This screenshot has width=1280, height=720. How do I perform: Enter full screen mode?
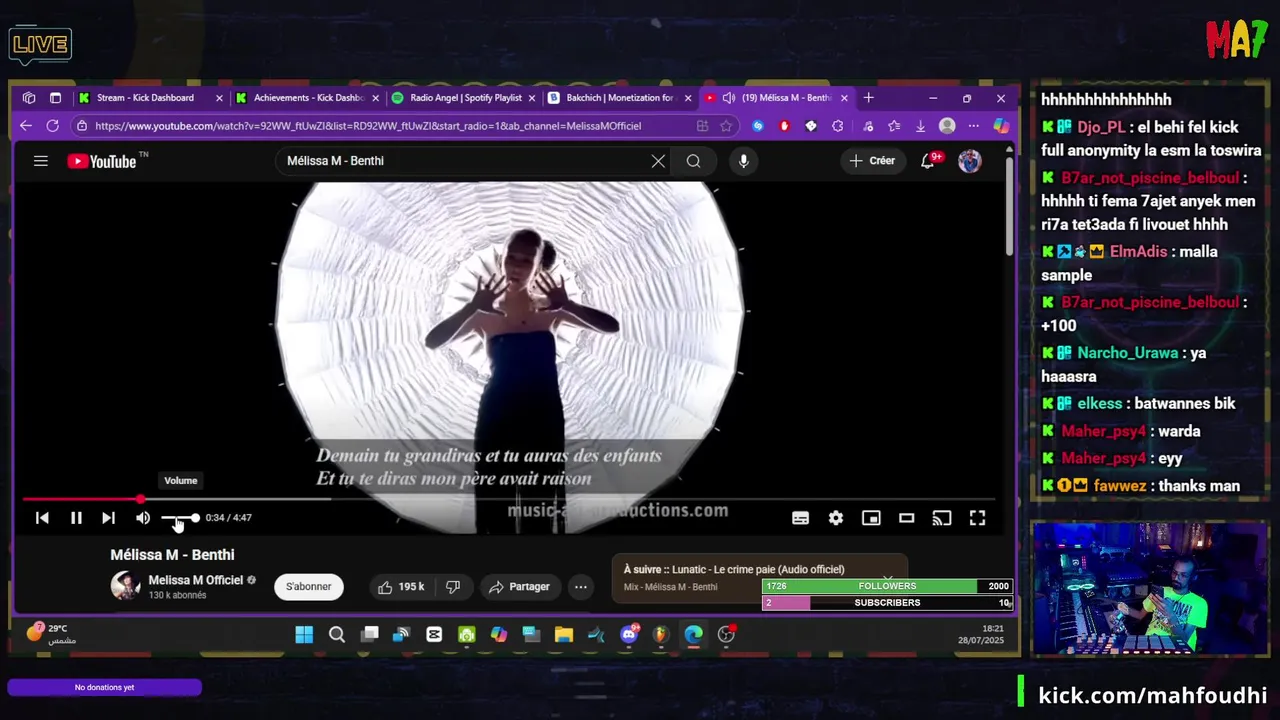[977, 518]
